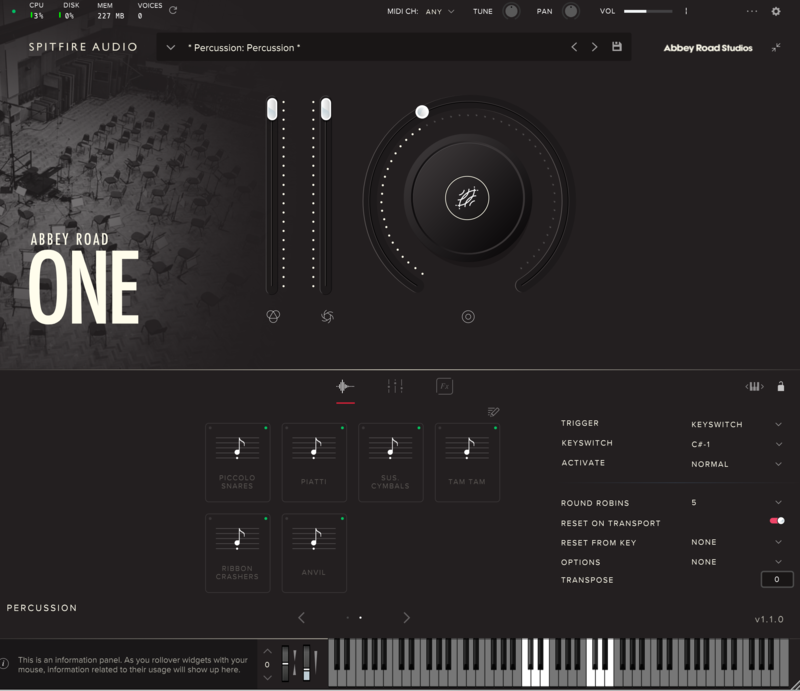The image size is (800, 691).
Task: Select the Piccolo Snares technique
Action: (237, 462)
